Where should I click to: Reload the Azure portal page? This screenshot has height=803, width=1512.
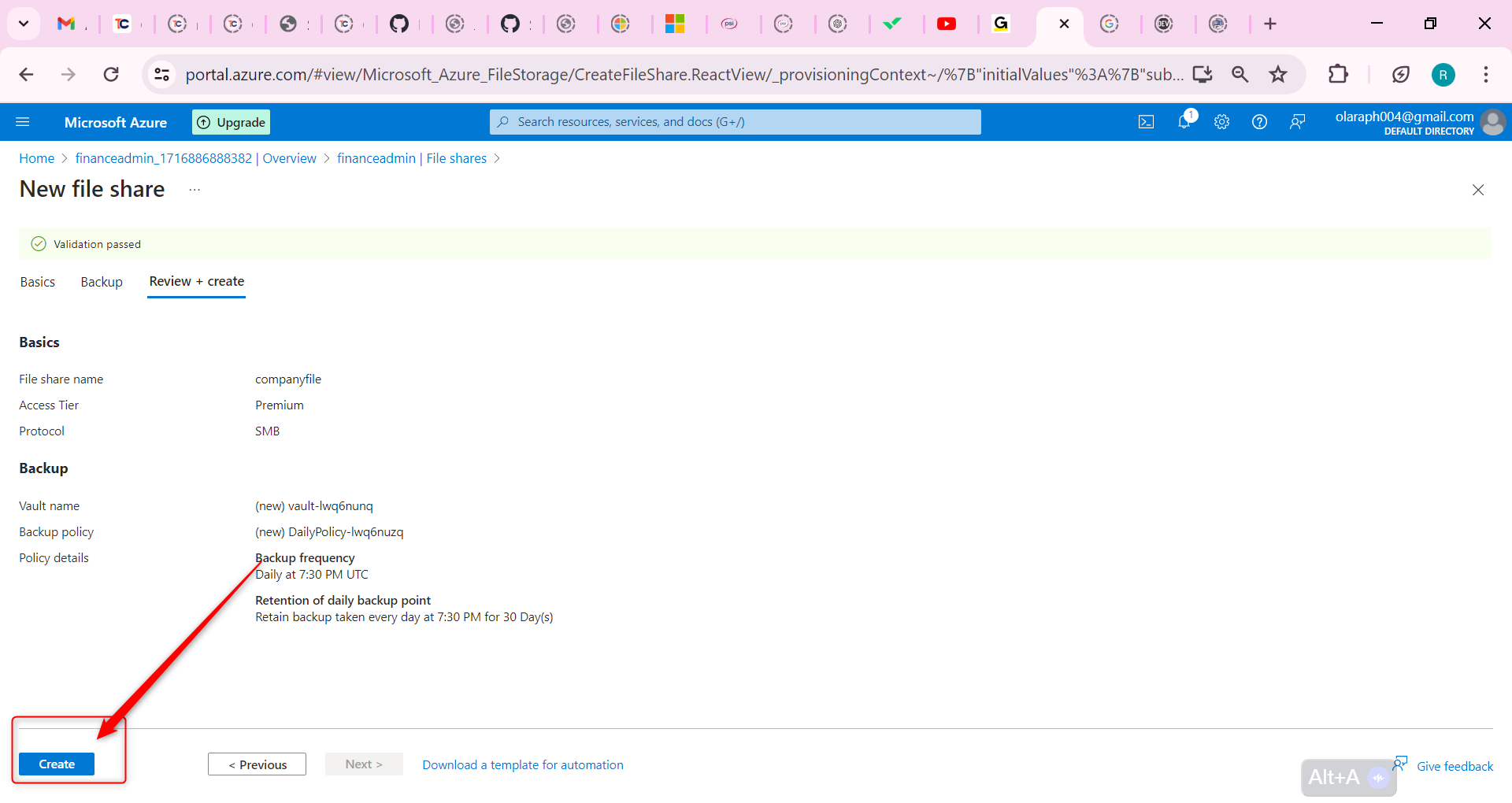111,75
